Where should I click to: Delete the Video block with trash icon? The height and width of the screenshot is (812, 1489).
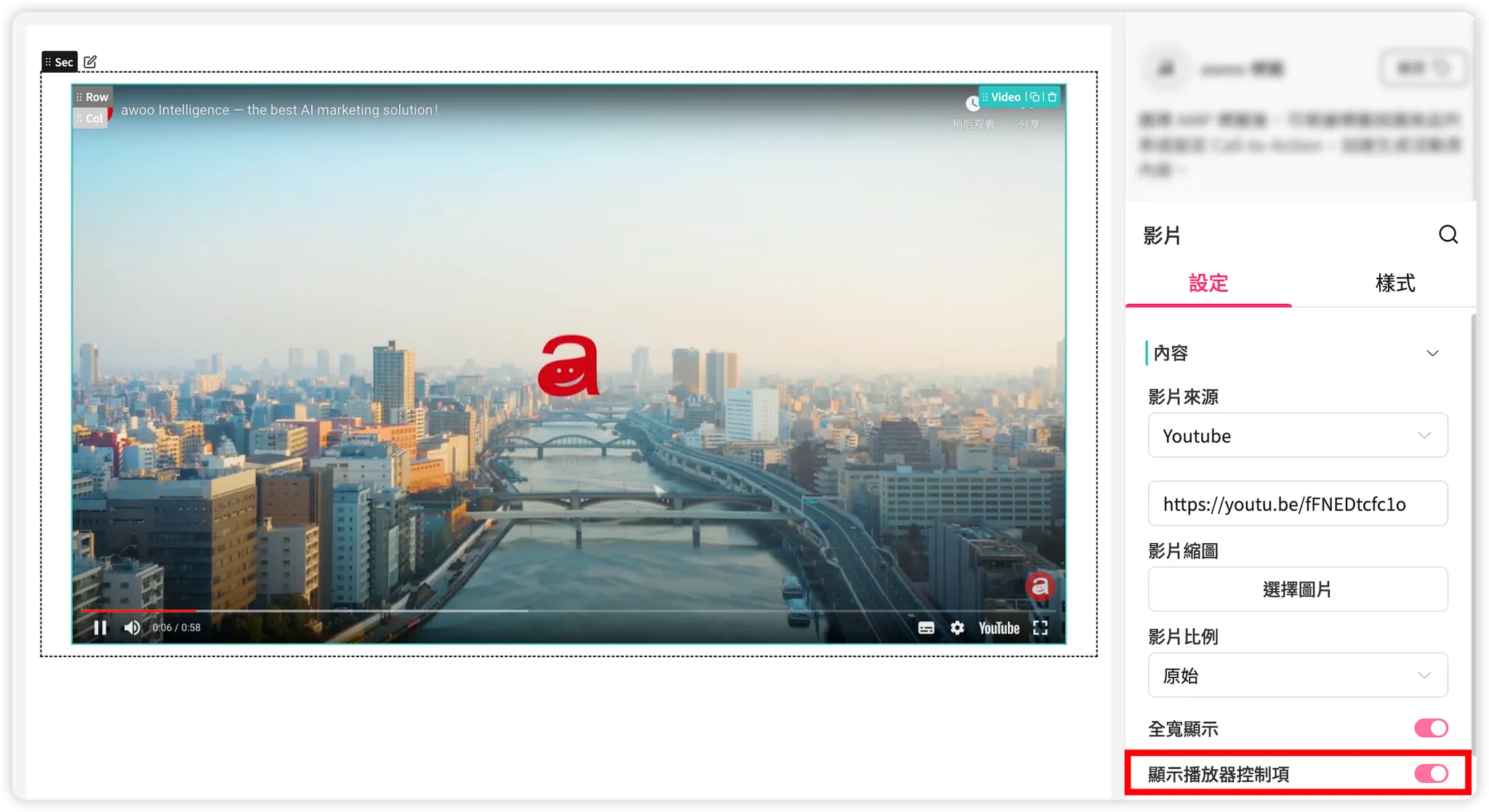(x=1052, y=97)
